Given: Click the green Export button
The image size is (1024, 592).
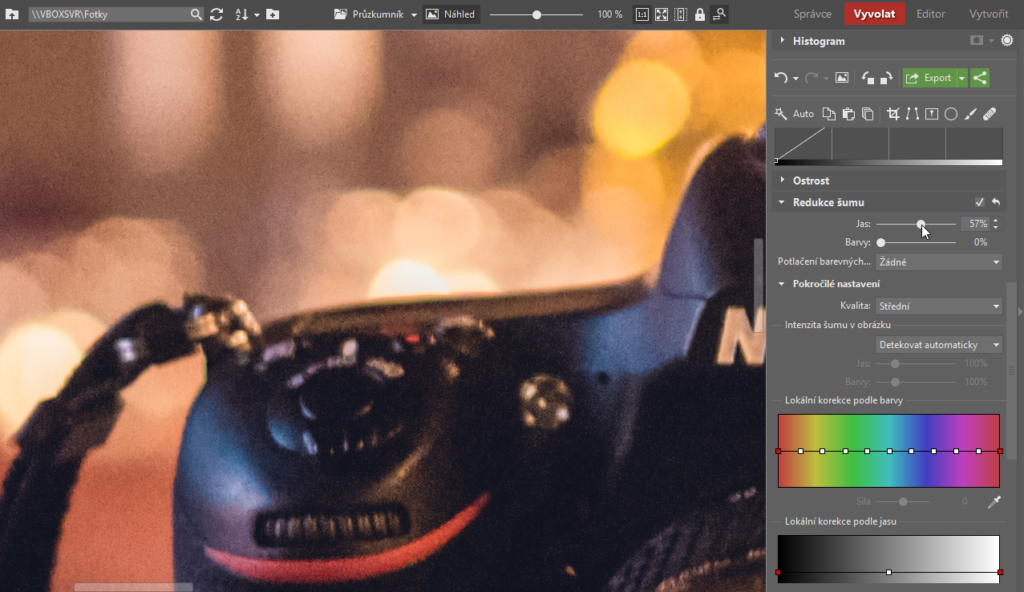Looking at the screenshot, I should 929,78.
